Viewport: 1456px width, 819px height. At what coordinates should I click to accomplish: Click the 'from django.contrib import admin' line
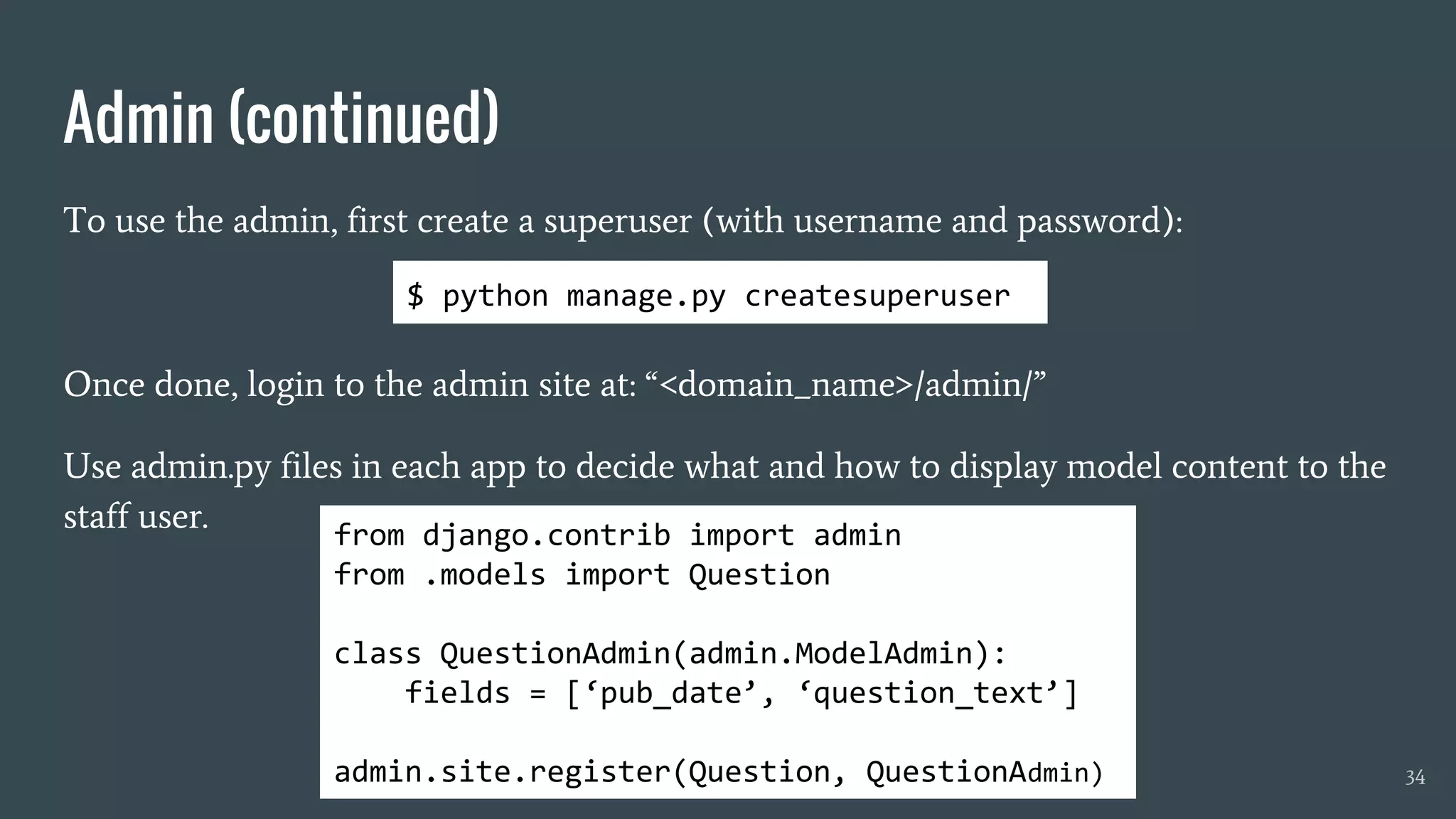coord(617,535)
